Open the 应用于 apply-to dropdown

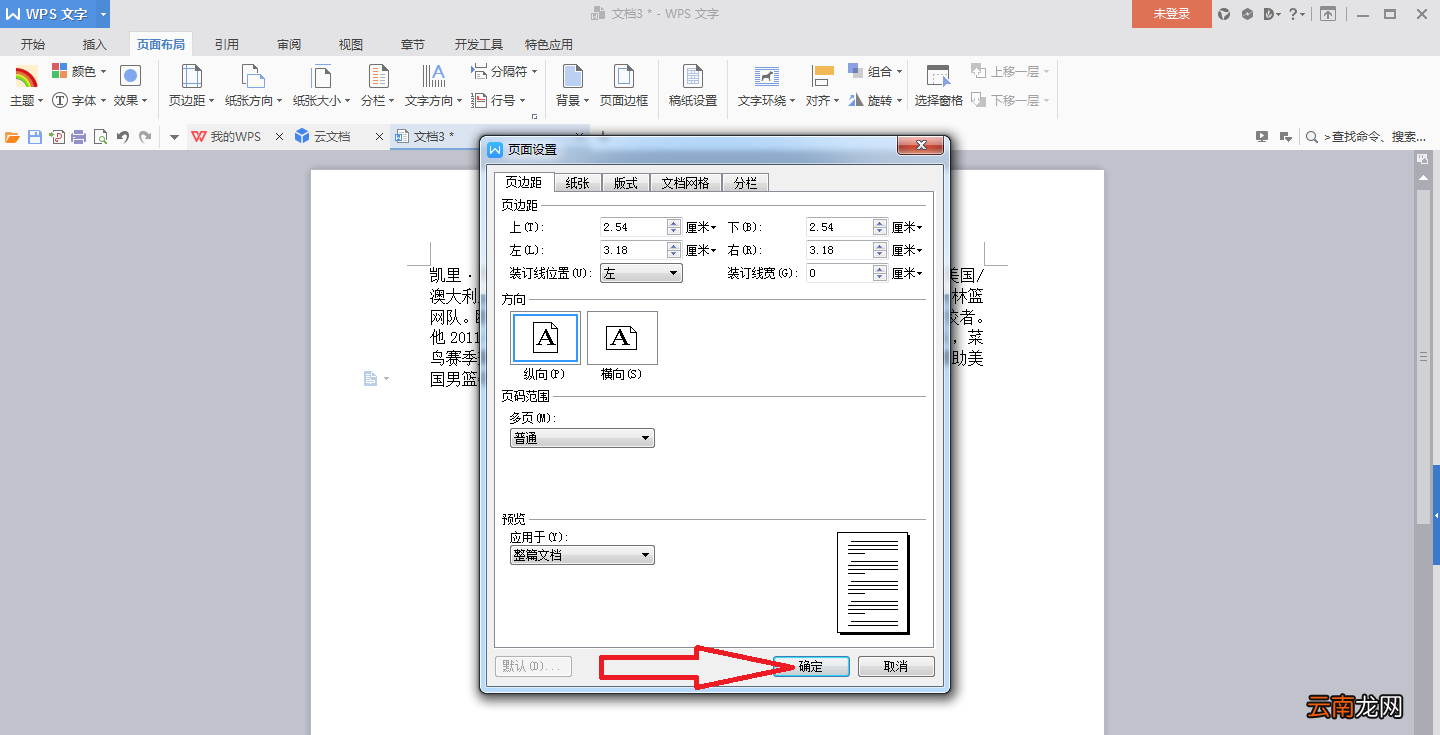point(582,555)
